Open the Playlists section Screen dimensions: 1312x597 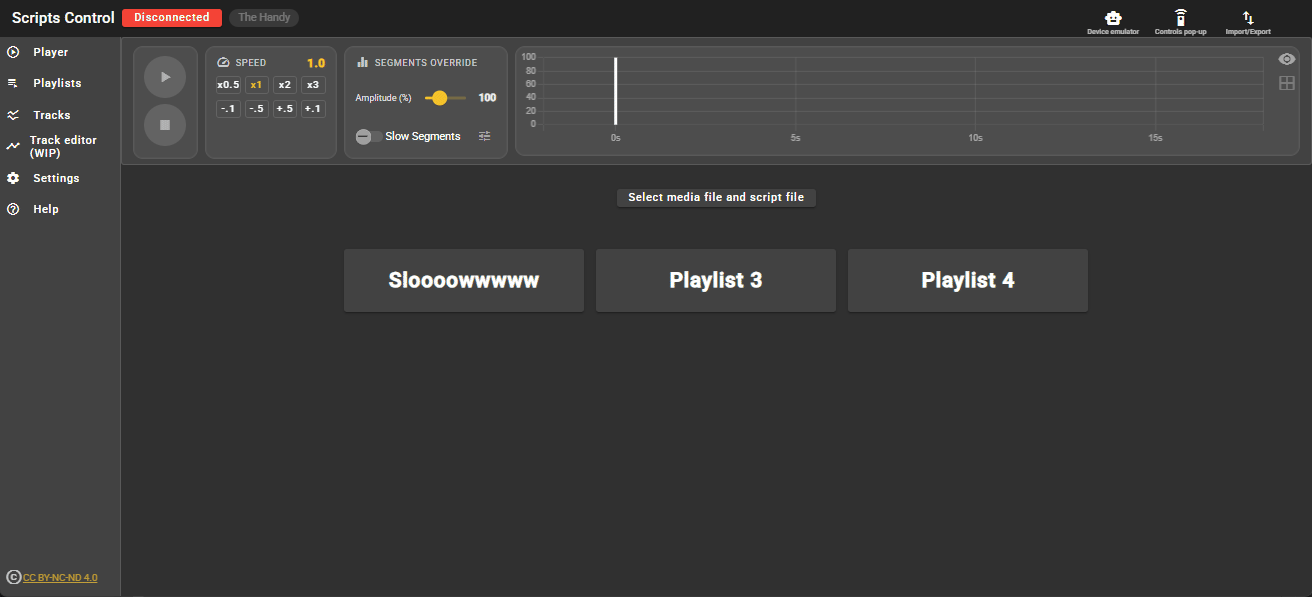[x=60, y=83]
